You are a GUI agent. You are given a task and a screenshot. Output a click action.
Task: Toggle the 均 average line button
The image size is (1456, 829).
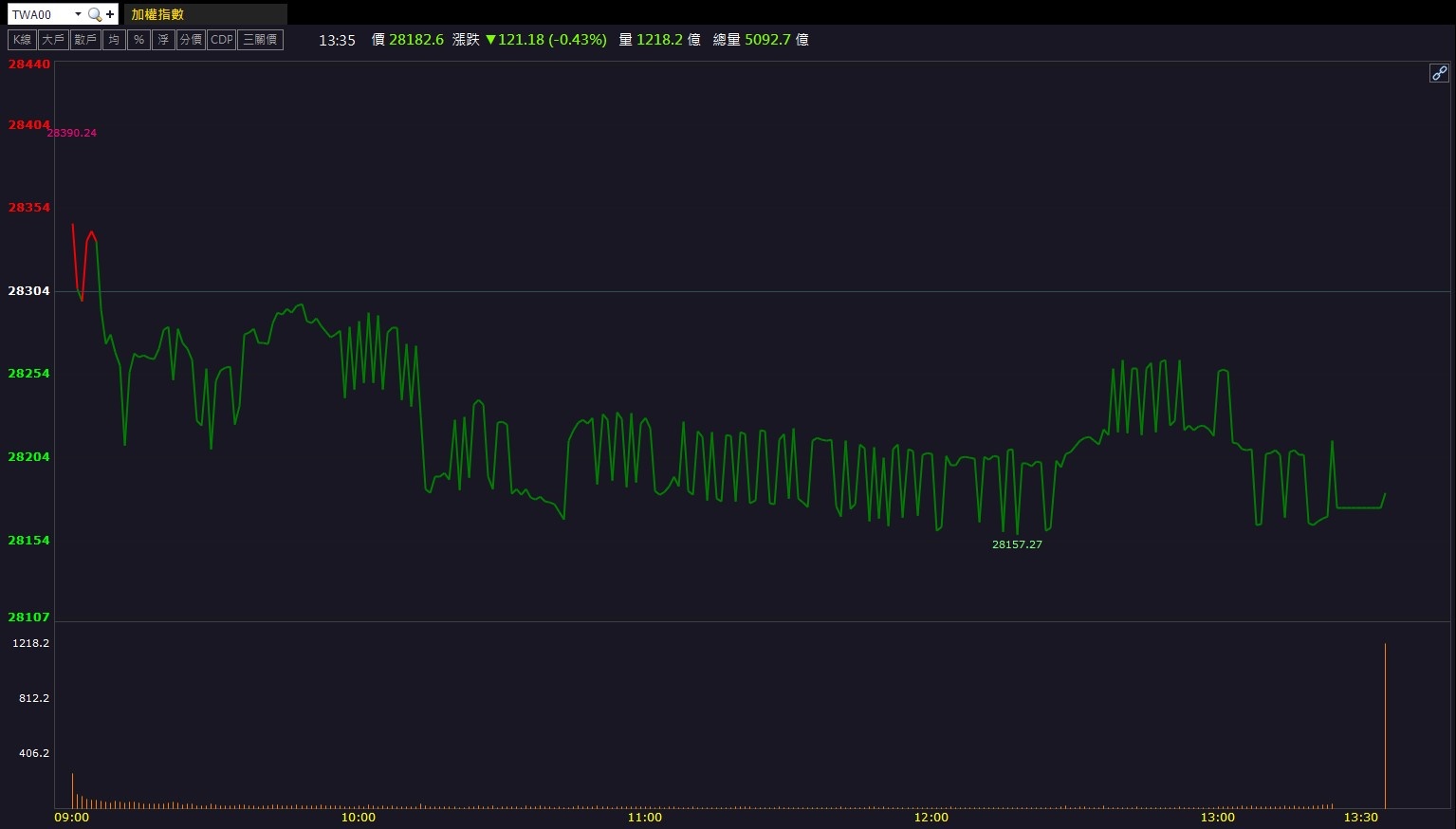114,40
